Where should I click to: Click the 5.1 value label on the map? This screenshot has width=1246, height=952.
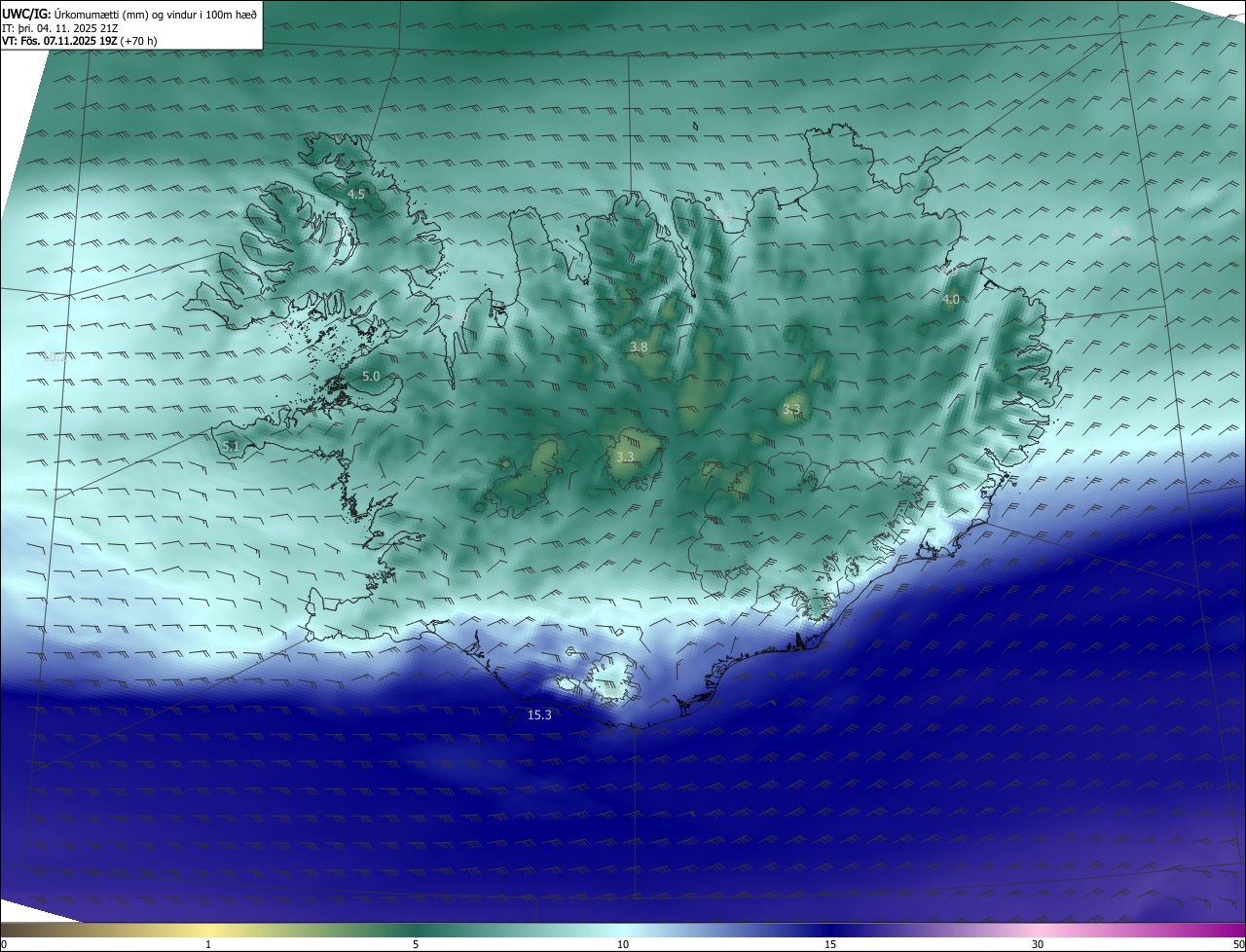231,447
